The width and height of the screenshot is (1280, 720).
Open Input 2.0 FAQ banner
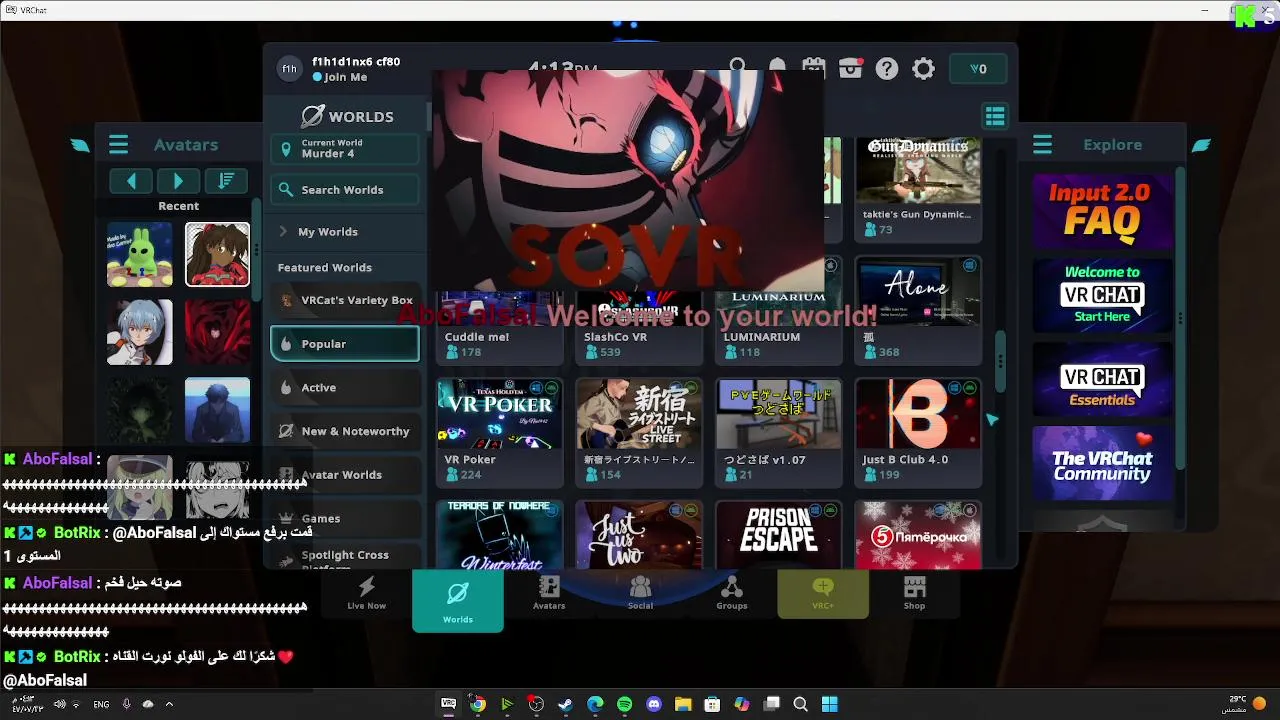(x=1102, y=211)
